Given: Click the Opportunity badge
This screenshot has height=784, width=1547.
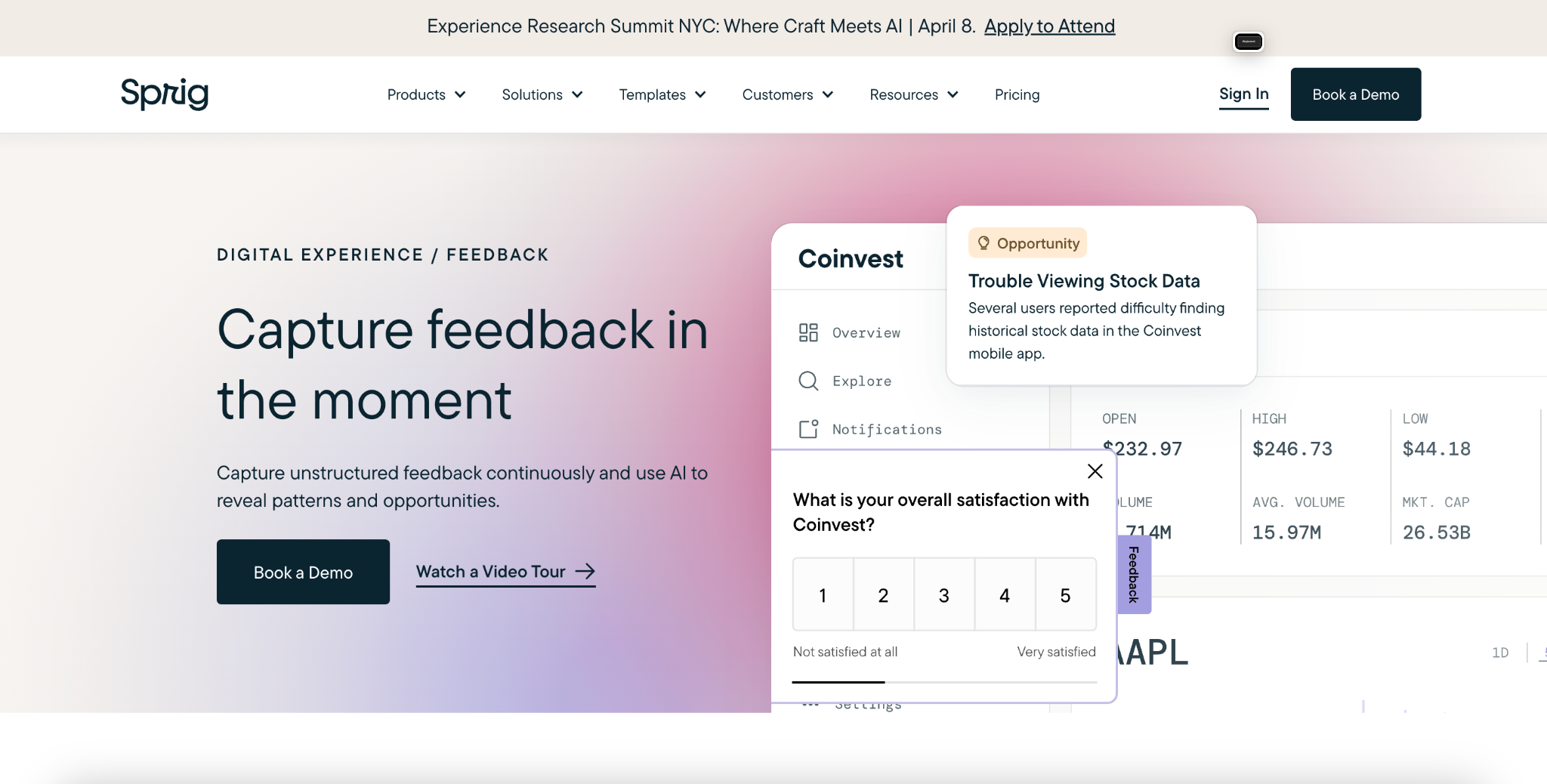Looking at the screenshot, I should click(x=1027, y=243).
